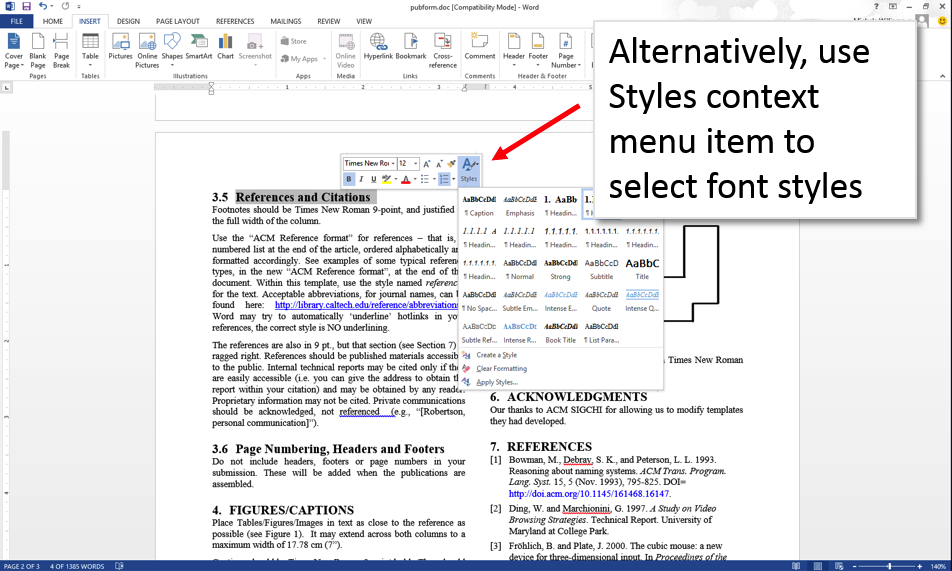The width and height of the screenshot is (952, 571).
Task: Insert a Page Break
Action: [61, 51]
